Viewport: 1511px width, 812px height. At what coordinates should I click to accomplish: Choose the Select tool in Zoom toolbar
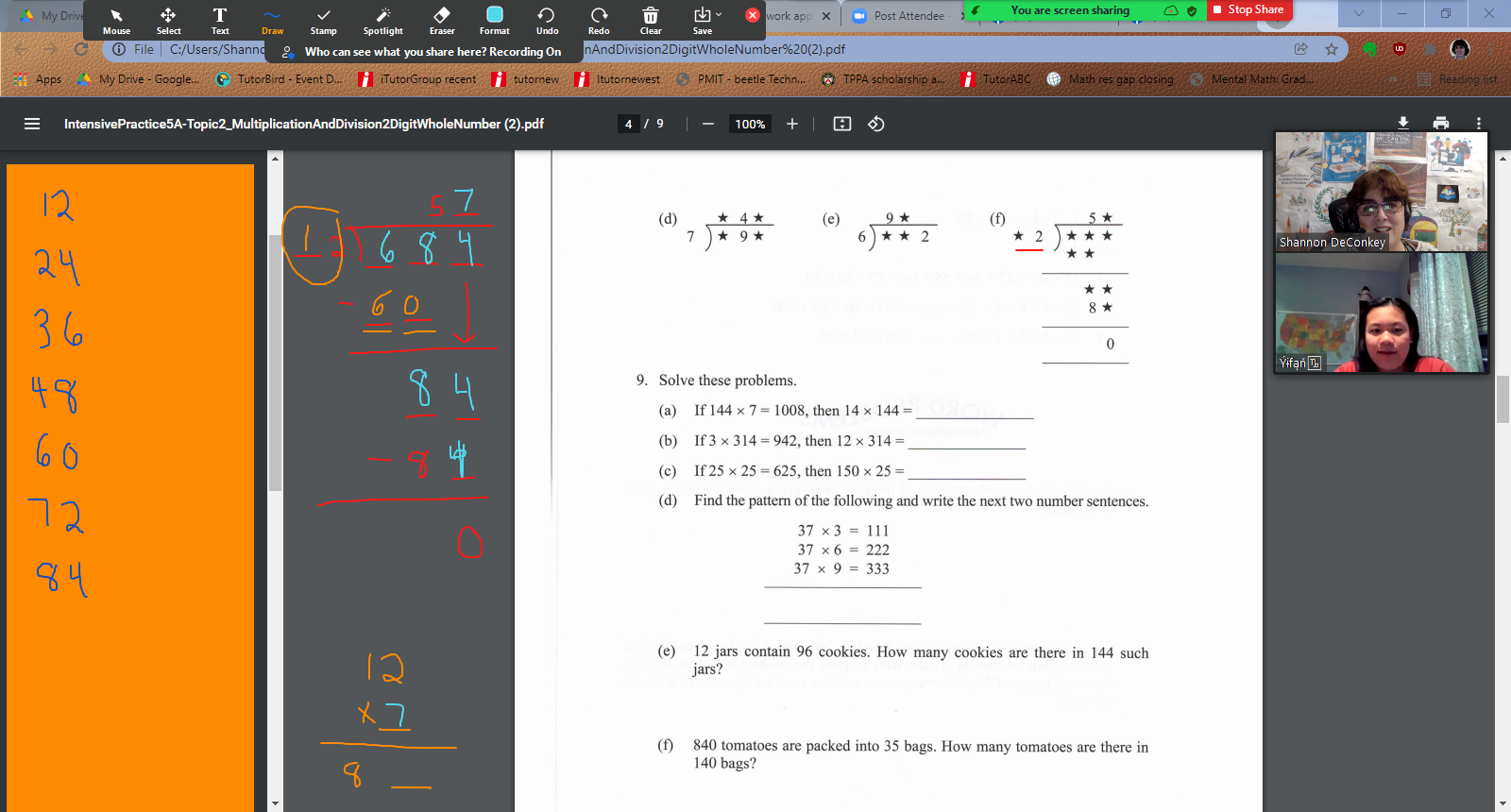(168, 21)
